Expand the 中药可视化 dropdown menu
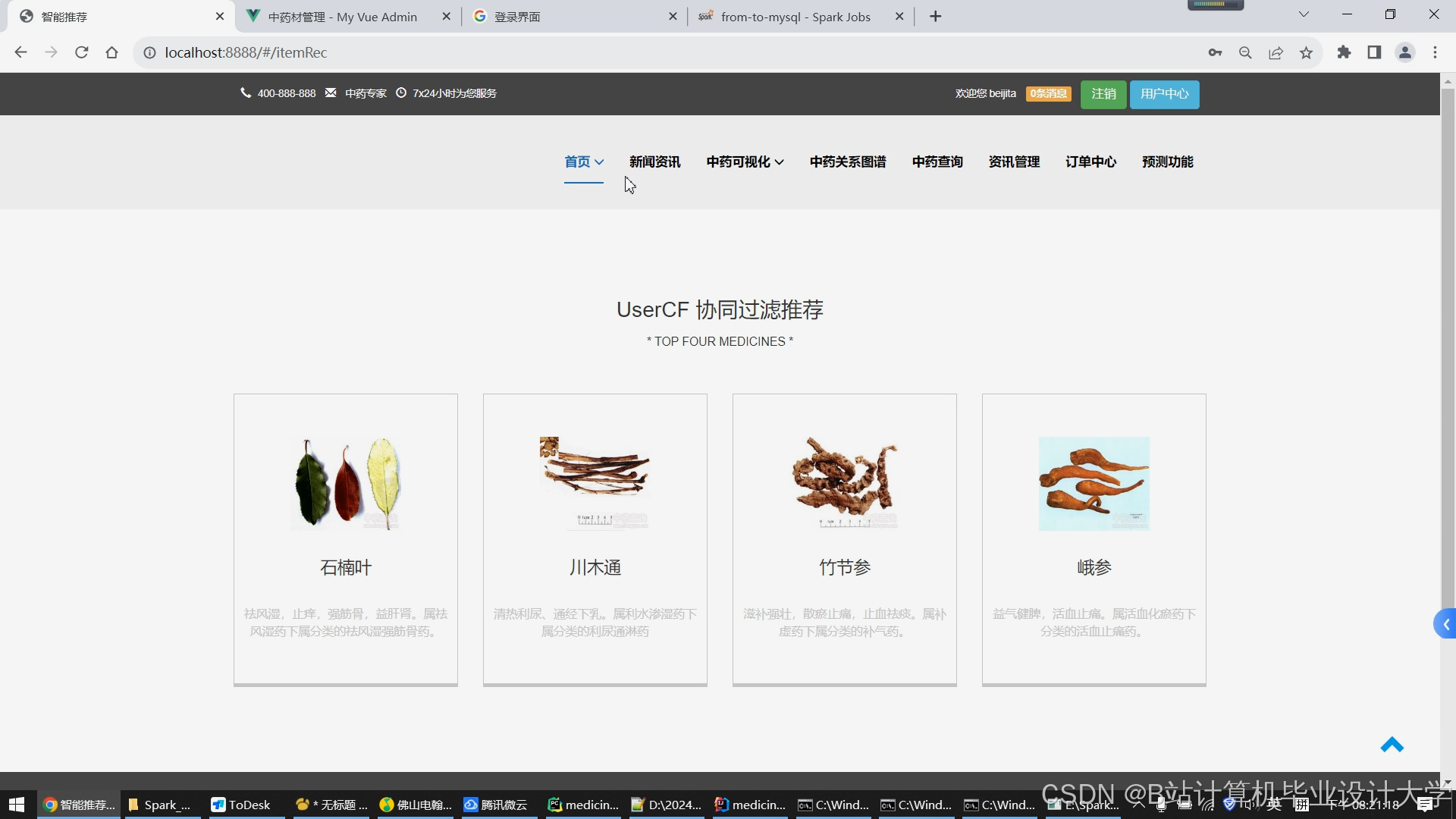Screen dimensions: 1456x819 [745, 162]
